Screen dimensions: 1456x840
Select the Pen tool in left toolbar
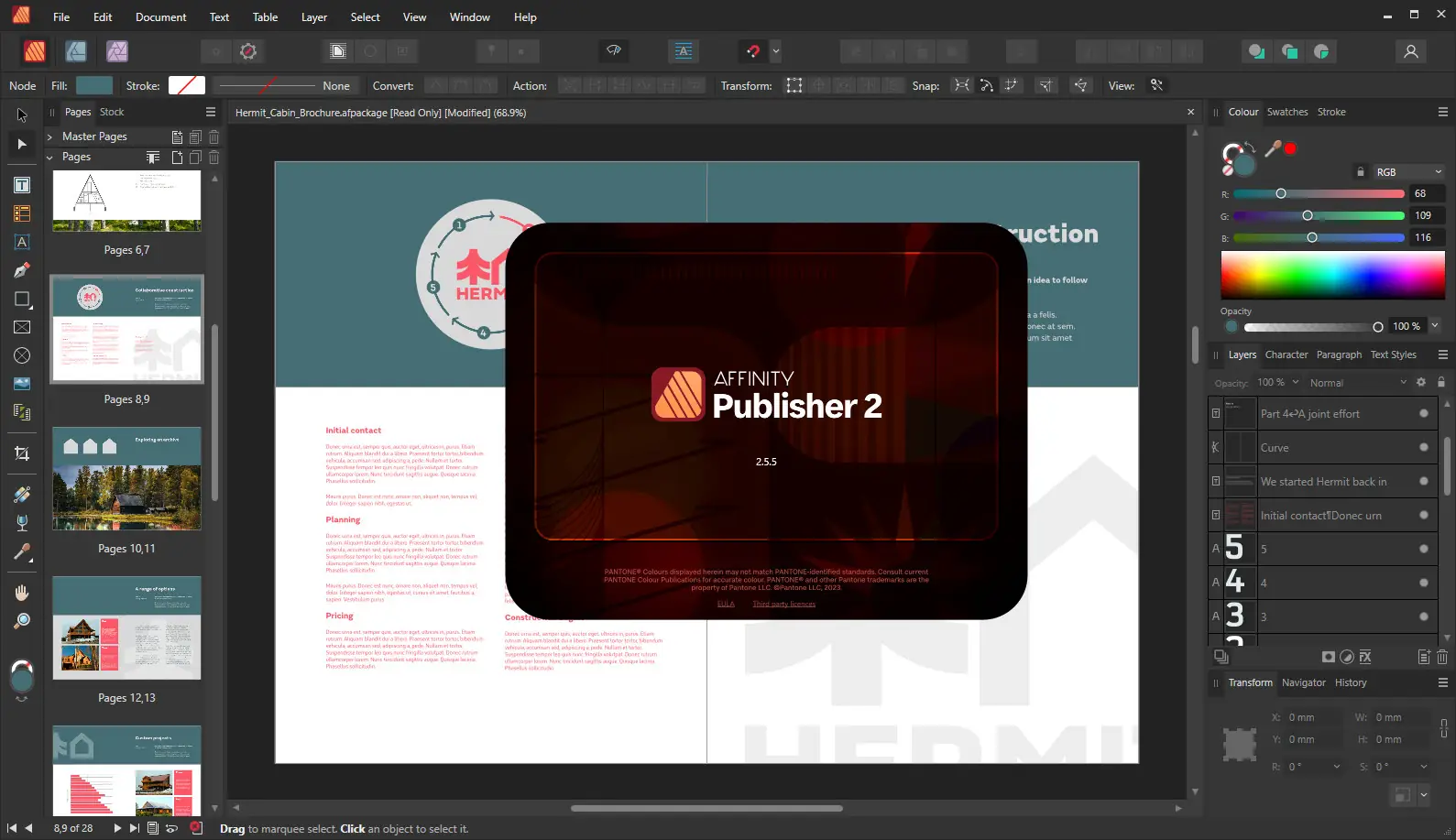click(22, 270)
